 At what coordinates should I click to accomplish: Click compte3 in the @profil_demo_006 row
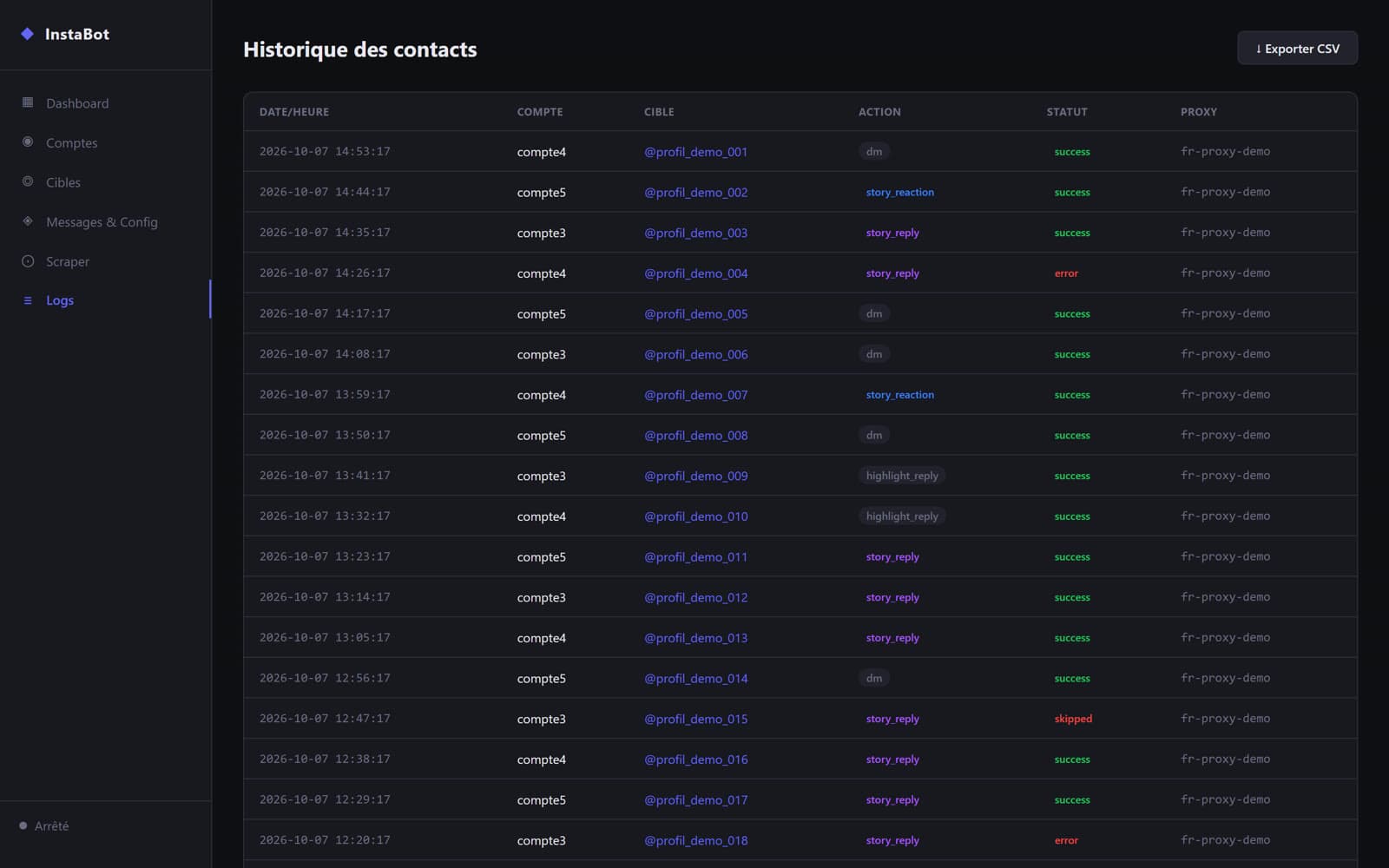[x=542, y=354]
